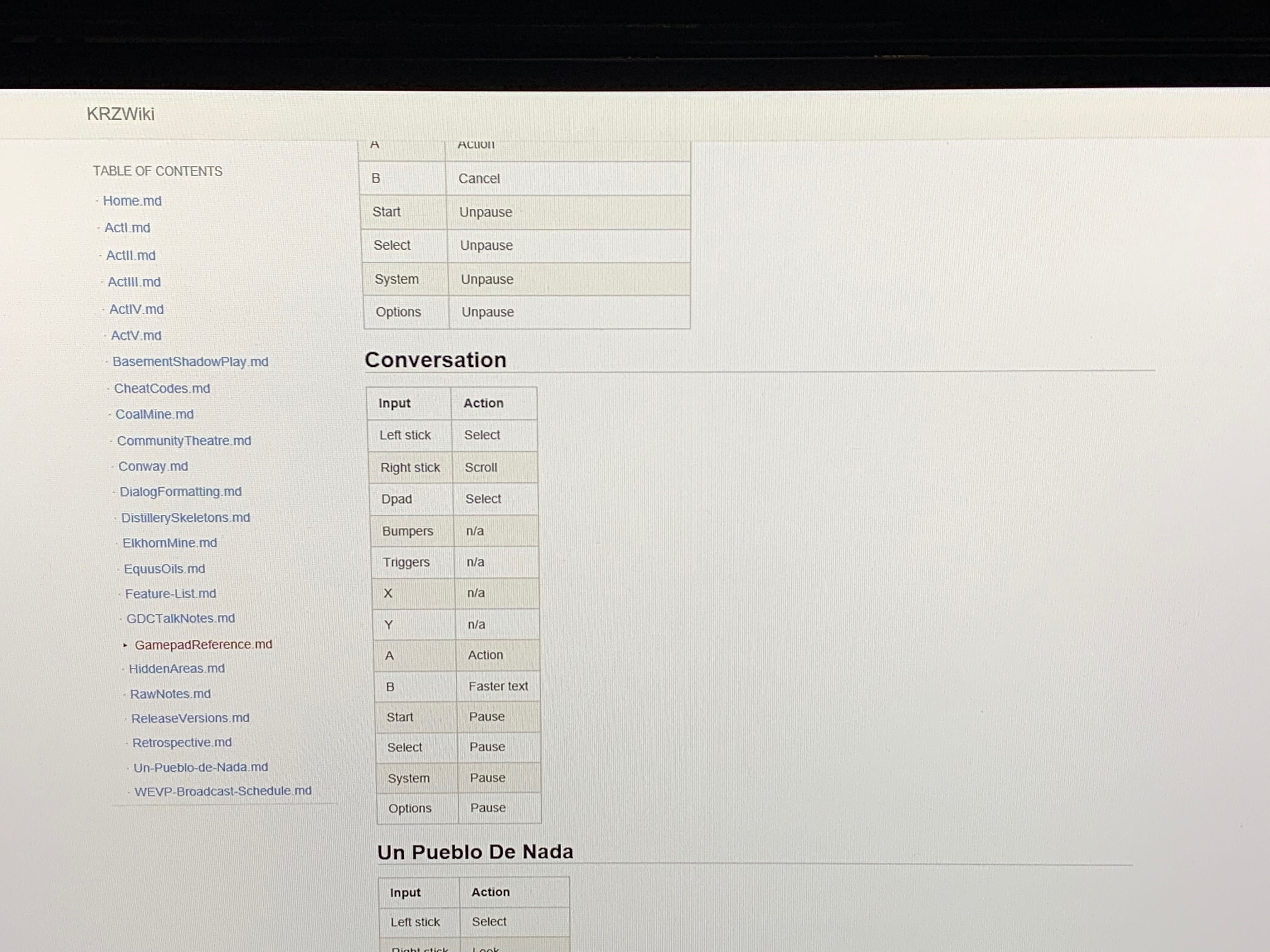Open Un-Pueblo-de-Nada.md sidebar link
1270x952 pixels.
point(200,767)
